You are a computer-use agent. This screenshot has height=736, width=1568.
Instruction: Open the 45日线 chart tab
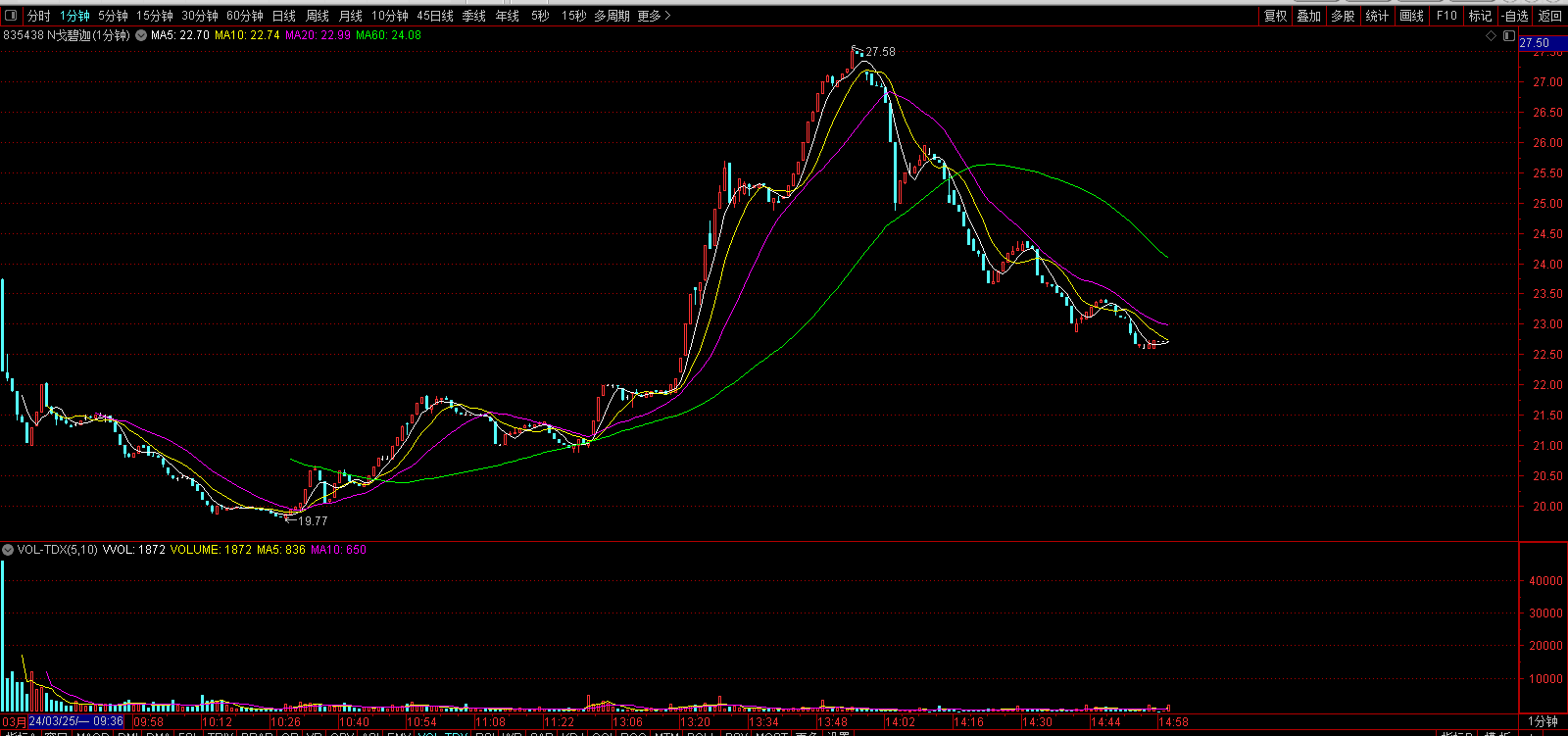tap(435, 16)
